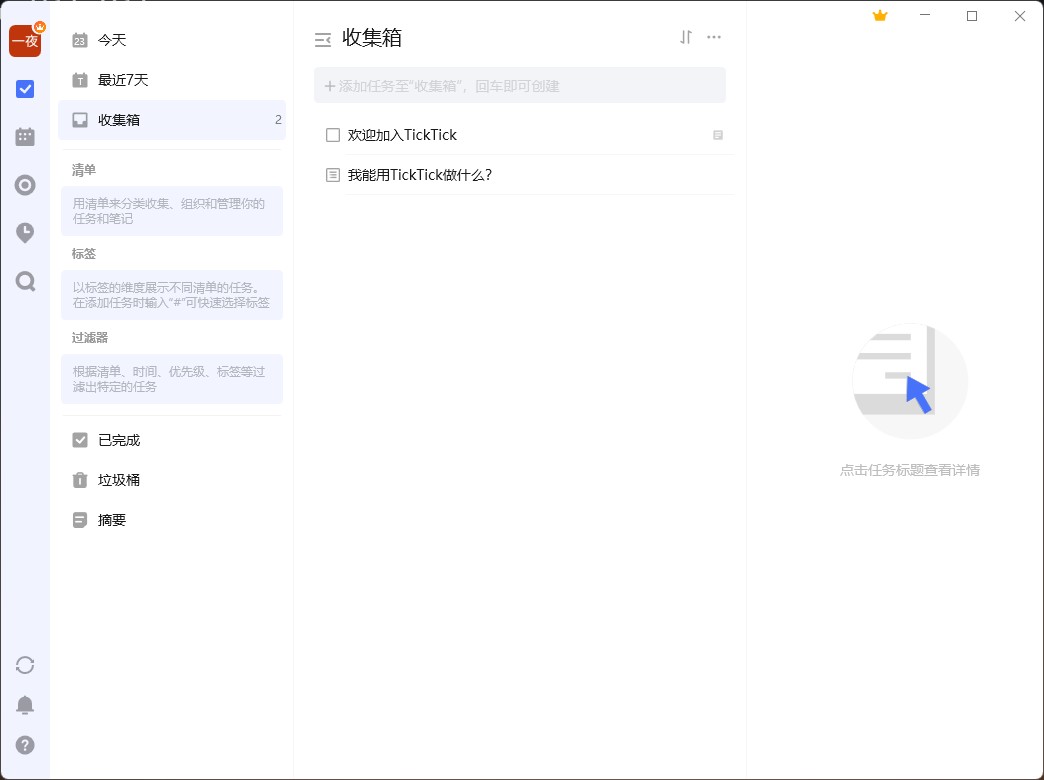Click note icon on 欢迎加入TickTick row
The height and width of the screenshot is (780, 1044).
718,135
